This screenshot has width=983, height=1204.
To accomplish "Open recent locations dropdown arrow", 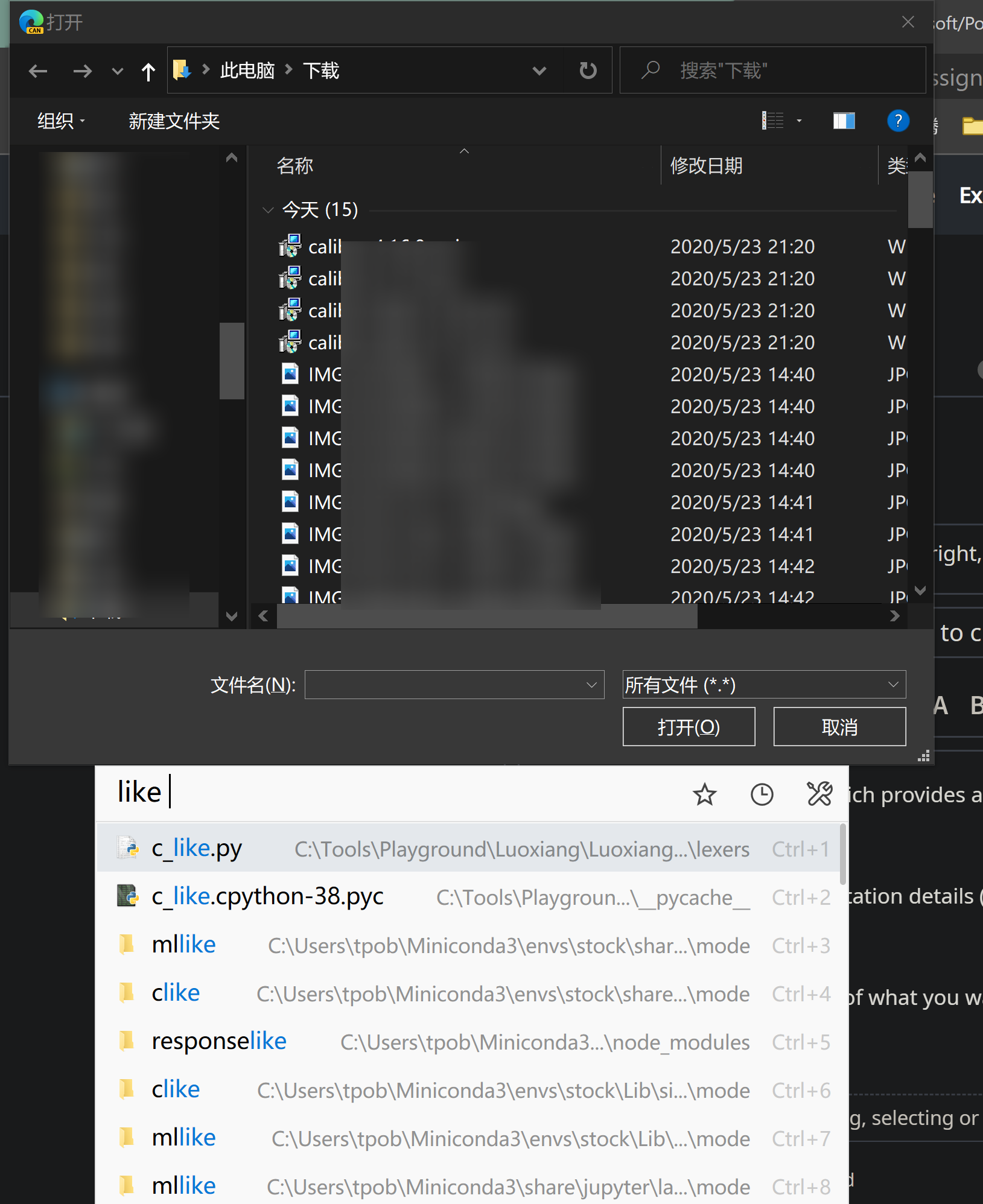I will (118, 72).
